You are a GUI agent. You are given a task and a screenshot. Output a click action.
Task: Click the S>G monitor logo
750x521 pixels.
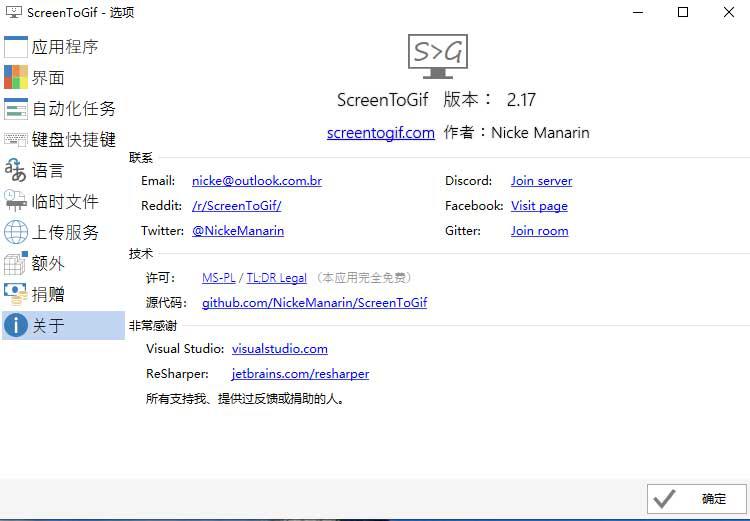[x=438, y=56]
